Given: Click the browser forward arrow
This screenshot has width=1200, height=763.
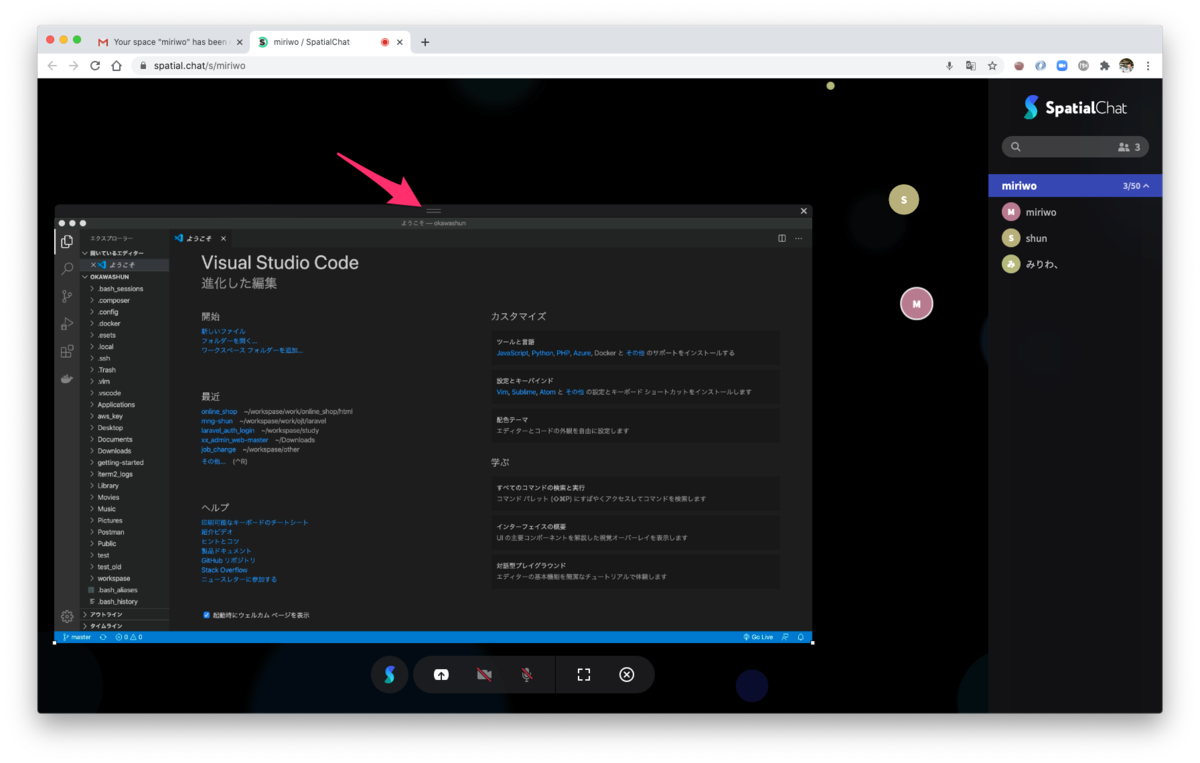Looking at the screenshot, I should tap(73, 66).
